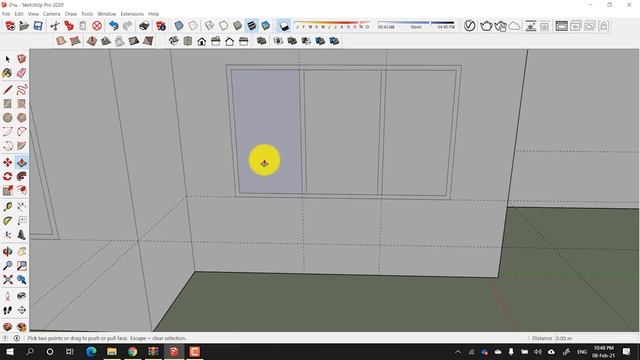
Task: Adjust the shadow date month slider
Action: coord(332,25)
